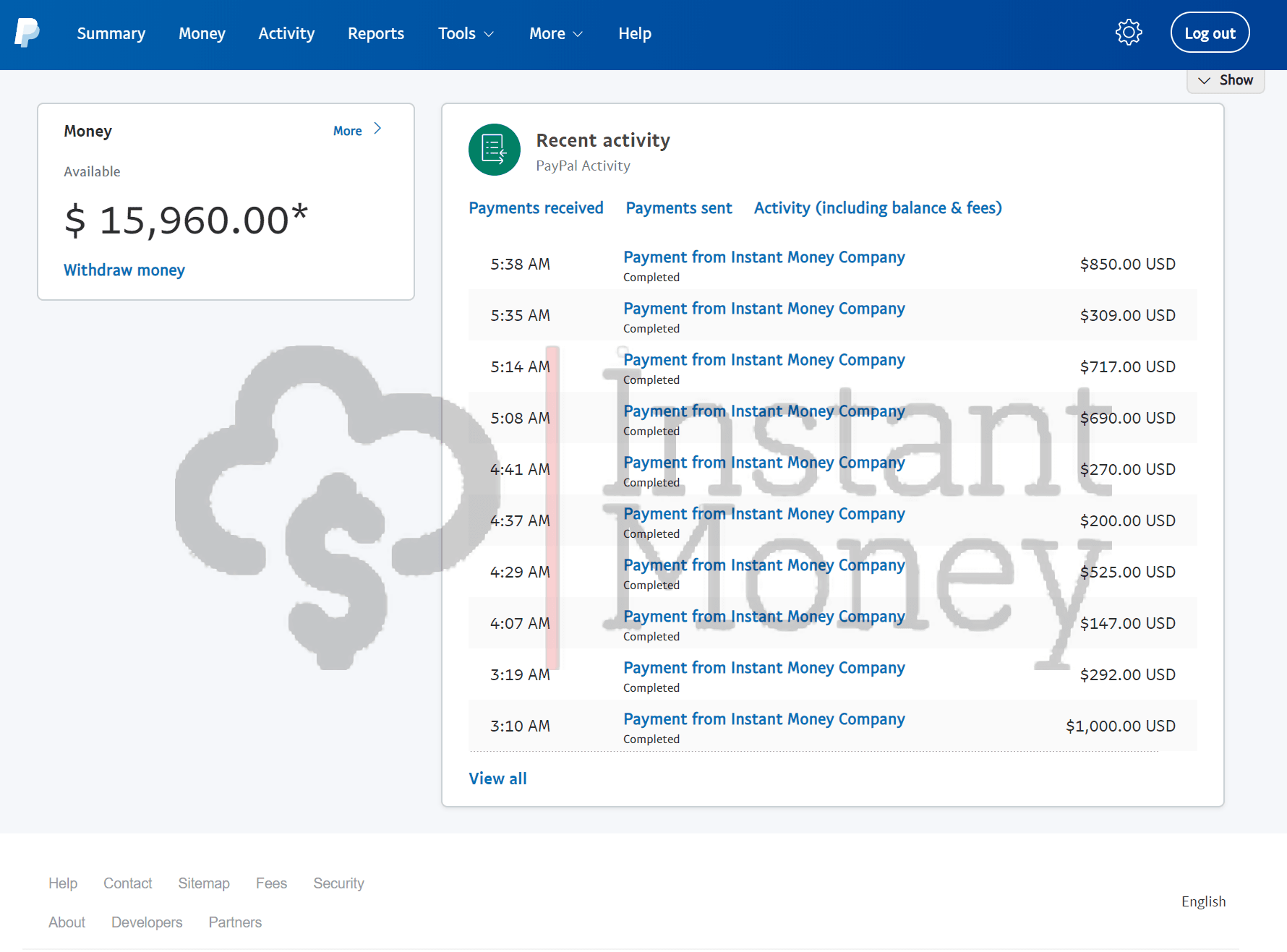This screenshot has width=1287, height=952.
Task: Open the 4:41 AM payment from Instant Money Company
Action: coord(764,463)
